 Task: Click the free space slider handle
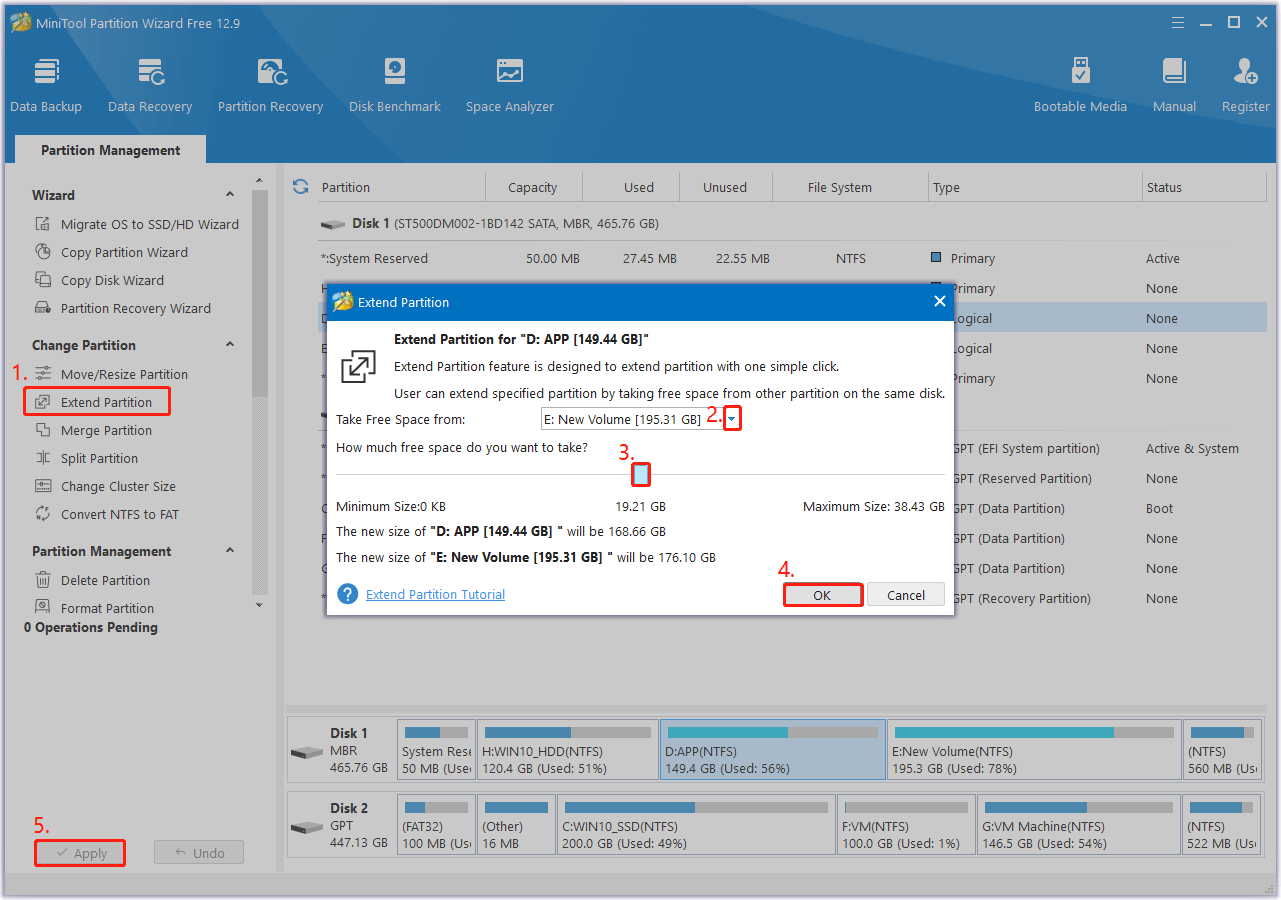click(x=641, y=475)
